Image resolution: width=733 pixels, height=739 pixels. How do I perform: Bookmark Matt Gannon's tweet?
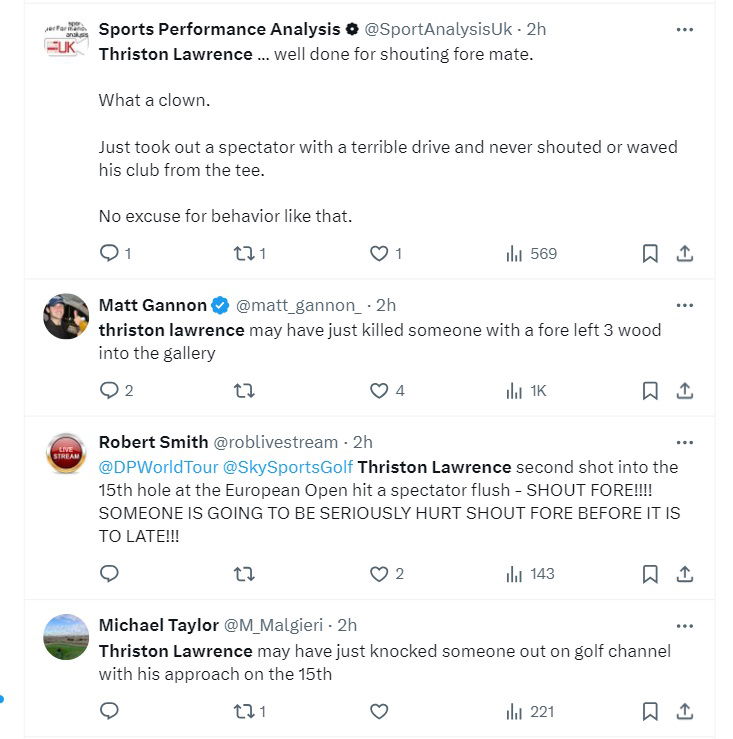click(650, 391)
